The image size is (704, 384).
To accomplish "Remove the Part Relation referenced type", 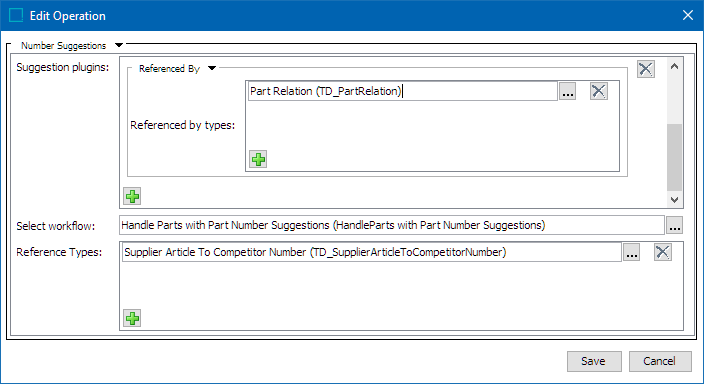I will (598, 91).
